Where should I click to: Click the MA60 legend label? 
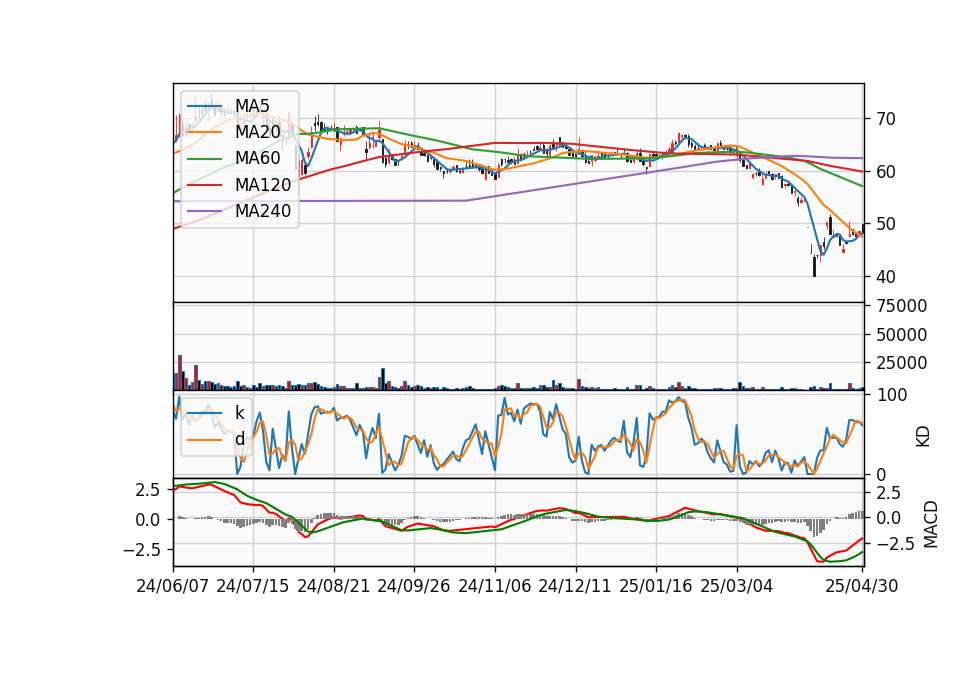pyautogui.click(x=258, y=159)
